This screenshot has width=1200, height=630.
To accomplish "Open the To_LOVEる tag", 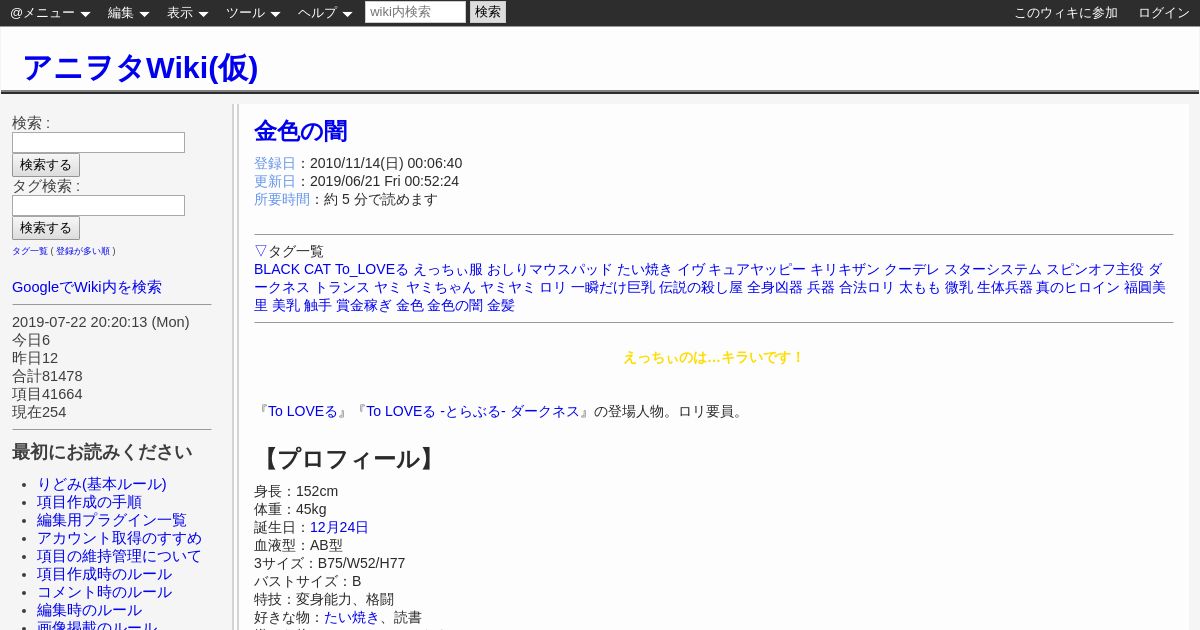I will [372, 269].
